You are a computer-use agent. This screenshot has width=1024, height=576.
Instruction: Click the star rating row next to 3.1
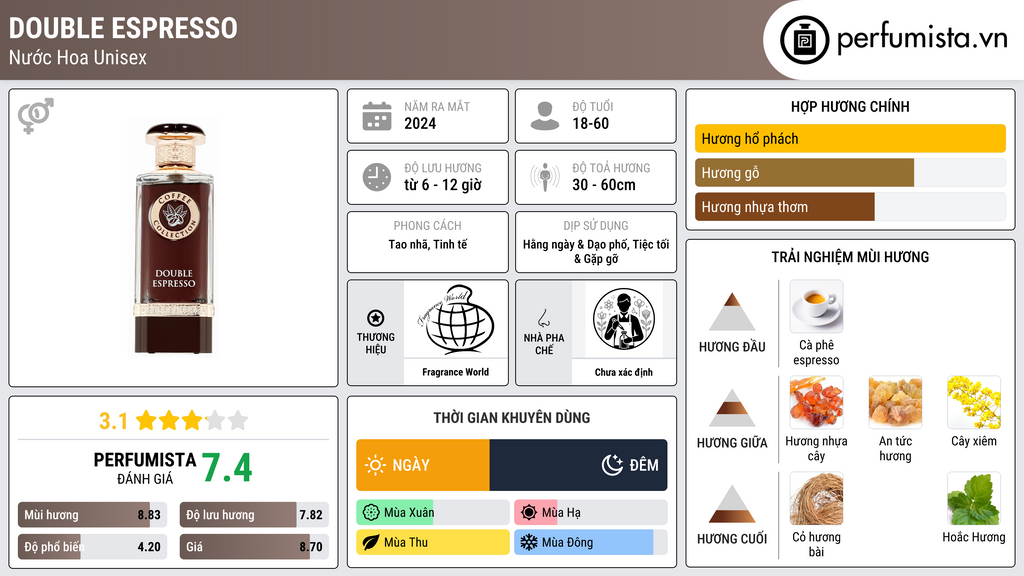click(192, 420)
